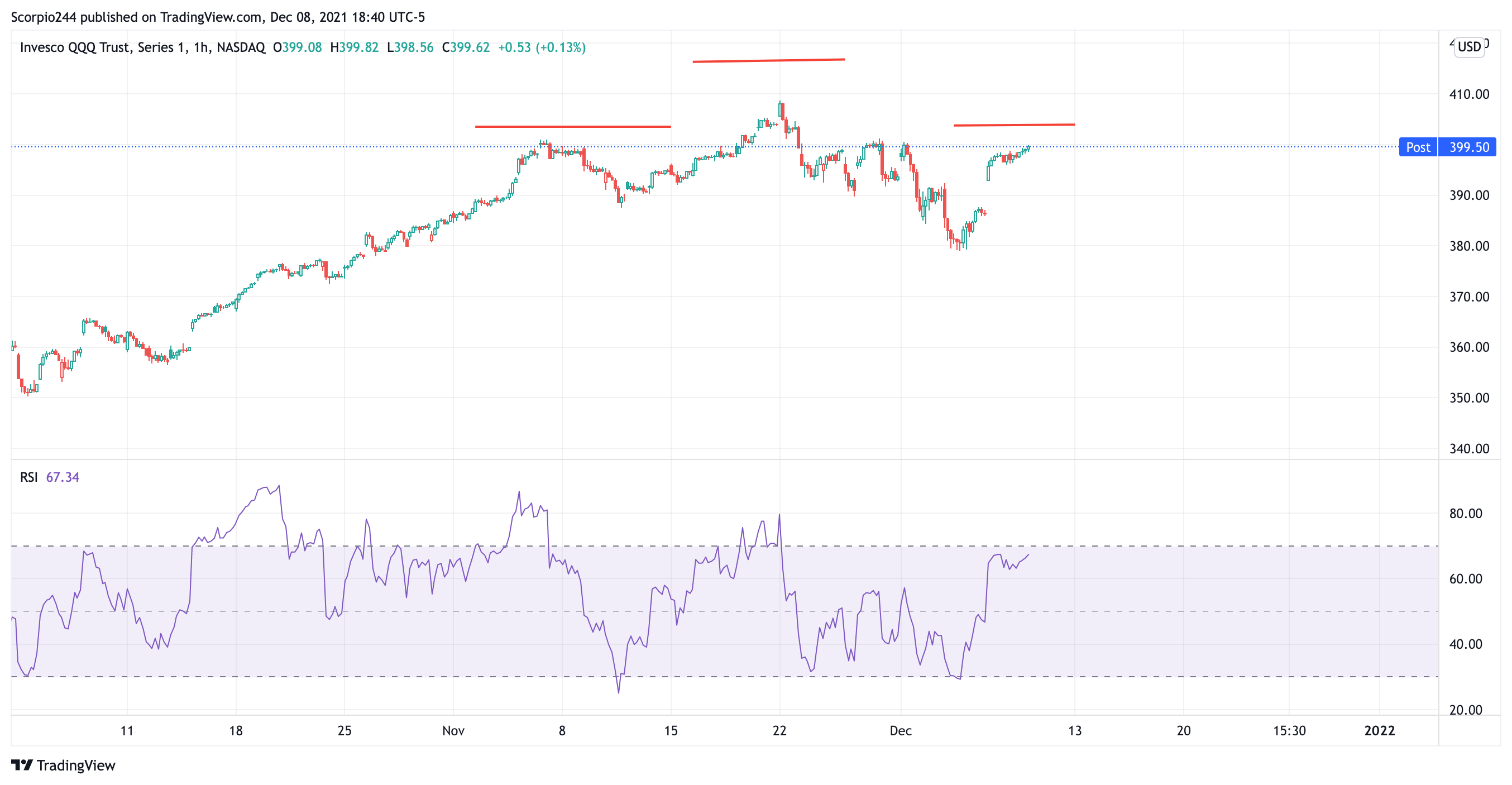Screen dimensions: 1512x785
Task: Click the TradingView logo icon
Action: (x=22, y=765)
